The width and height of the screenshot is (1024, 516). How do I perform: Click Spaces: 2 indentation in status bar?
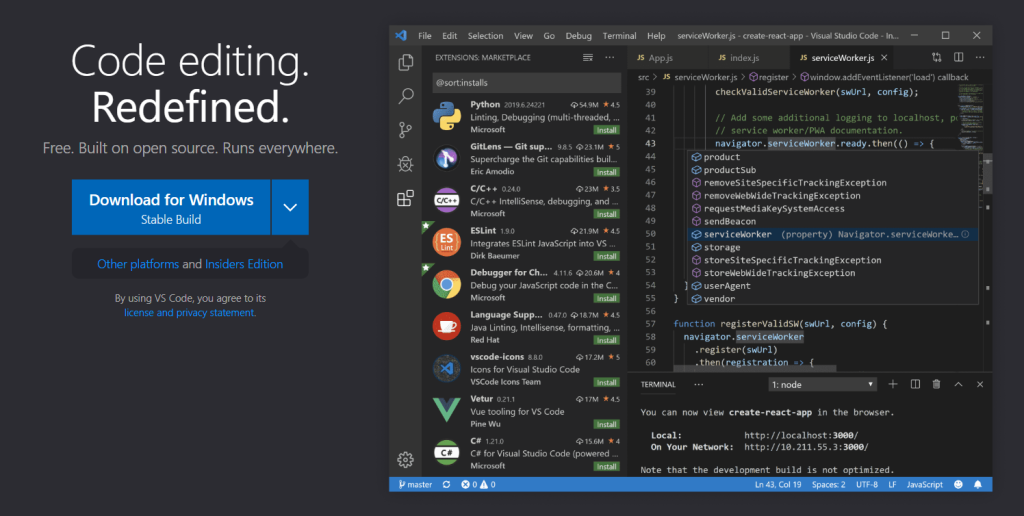pyautogui.click(x=829, y=485)
